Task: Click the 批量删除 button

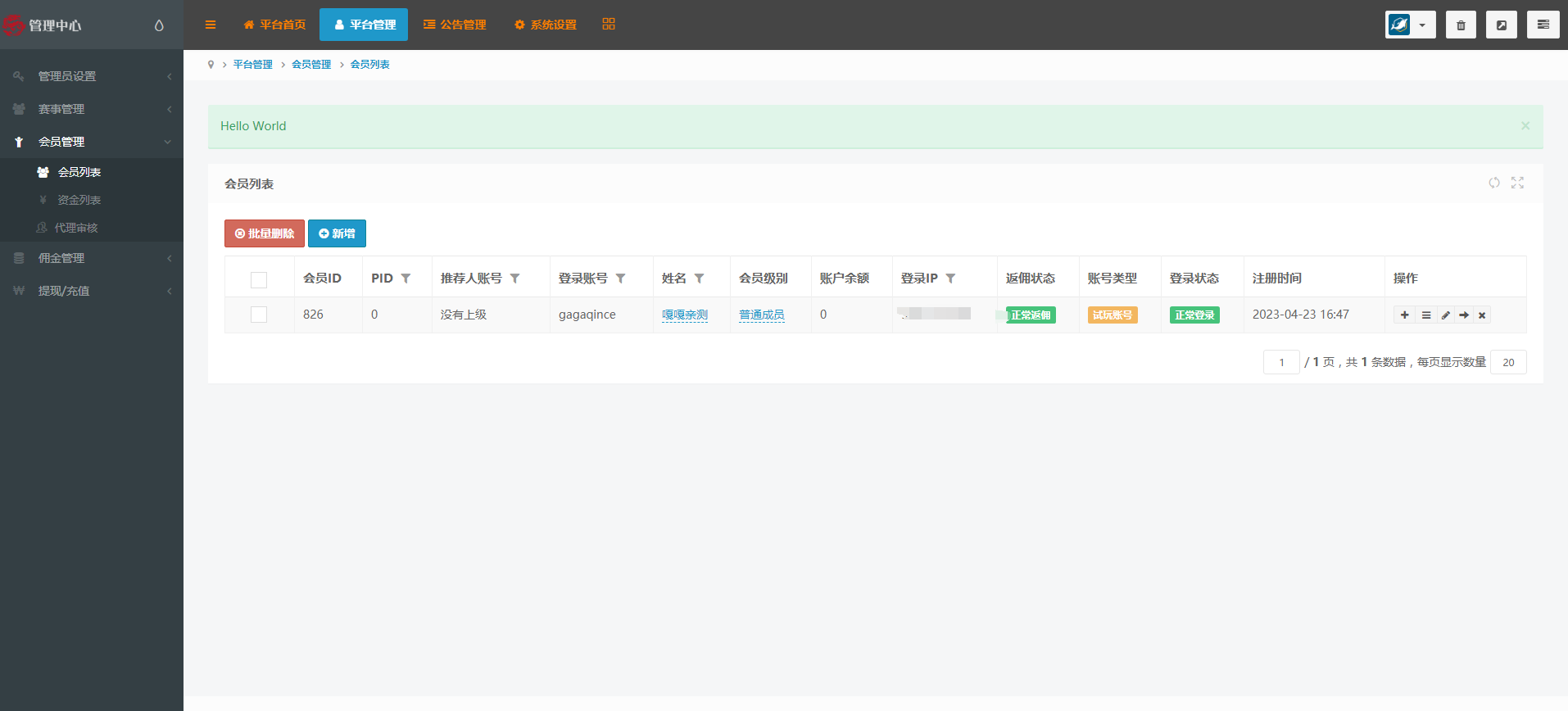Action: click(264, 233)
